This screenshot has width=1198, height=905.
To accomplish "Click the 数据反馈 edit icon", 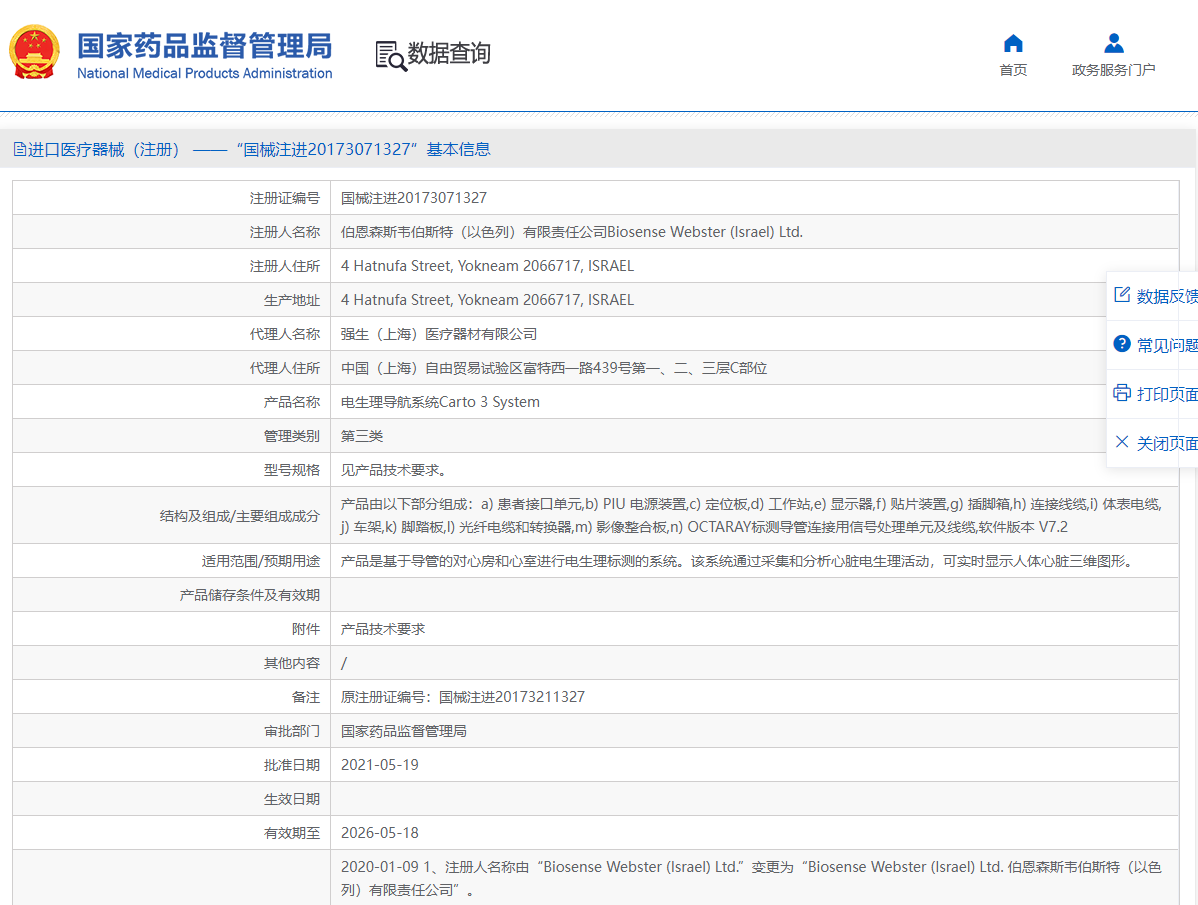I will pyautogui.click(x=1122, y=295).
